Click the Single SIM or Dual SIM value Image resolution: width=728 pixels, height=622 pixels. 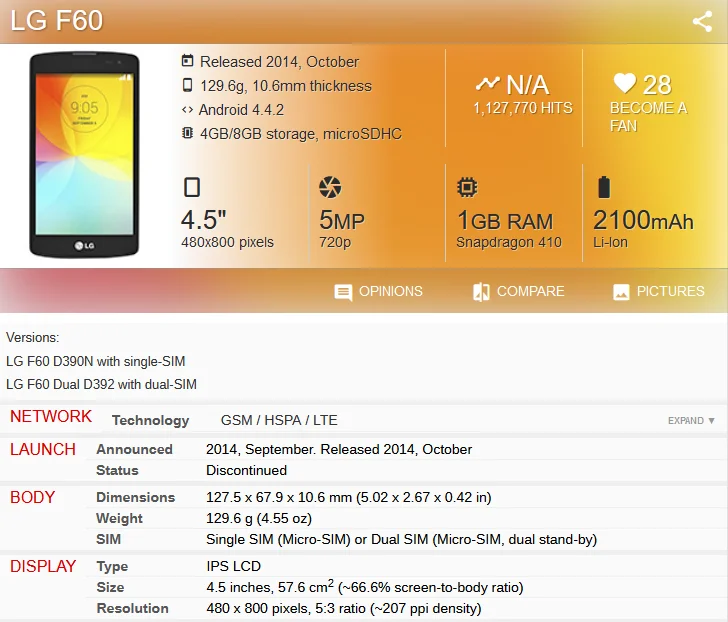(402, 539)
